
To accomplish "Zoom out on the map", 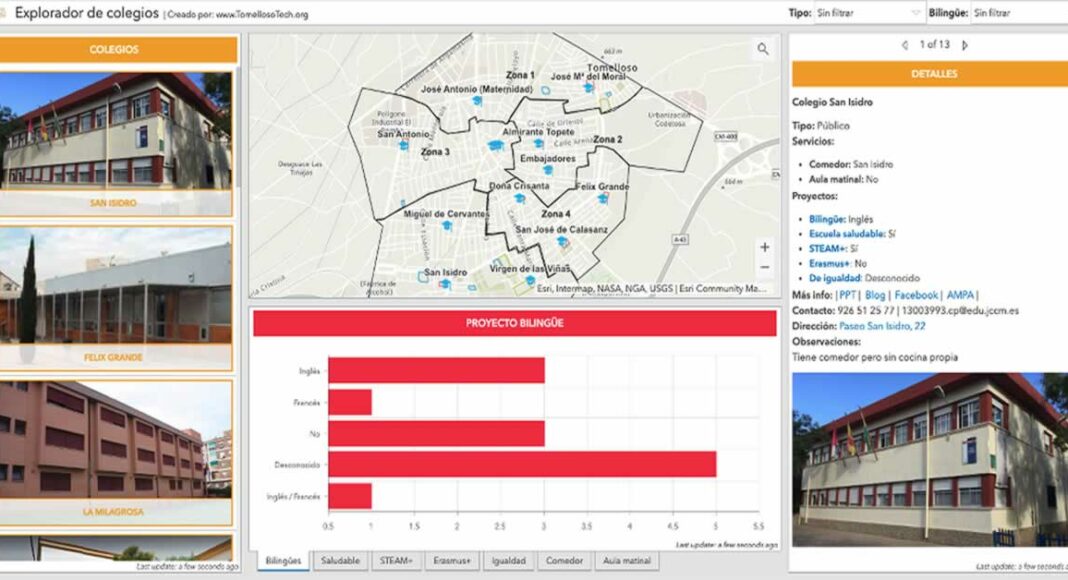I will [x=764, y=267].
